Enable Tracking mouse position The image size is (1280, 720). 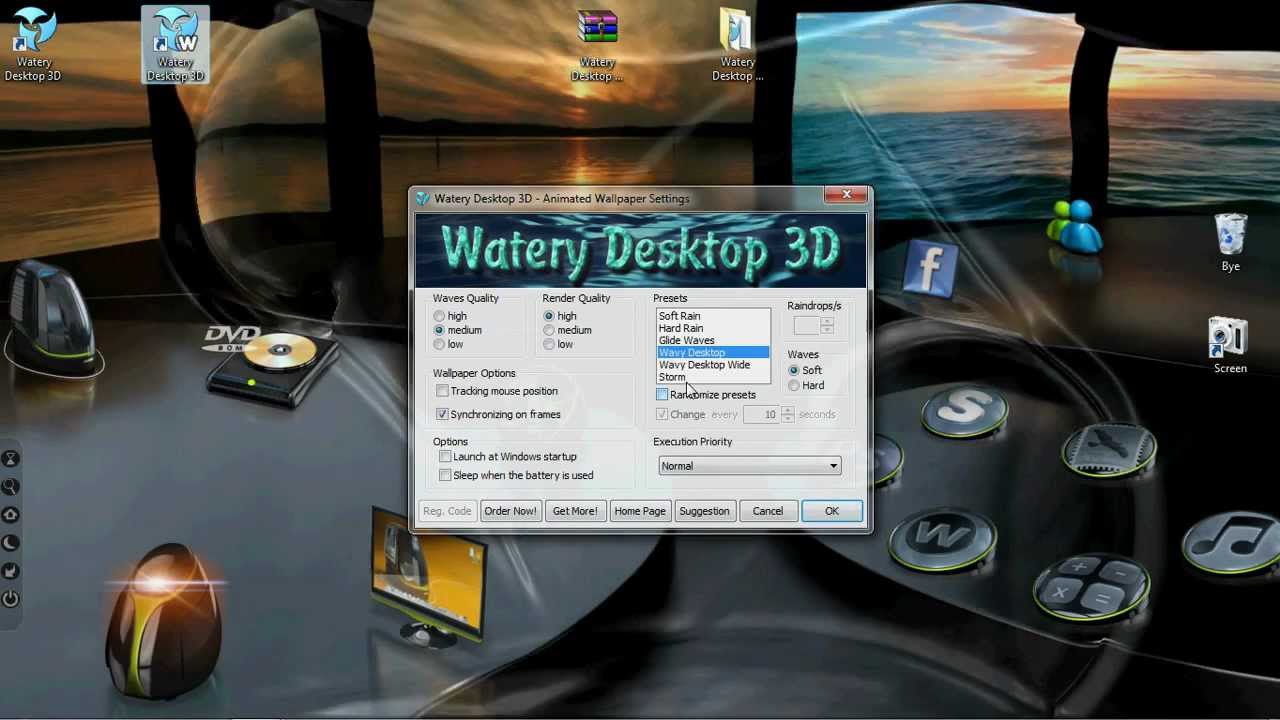442,391
